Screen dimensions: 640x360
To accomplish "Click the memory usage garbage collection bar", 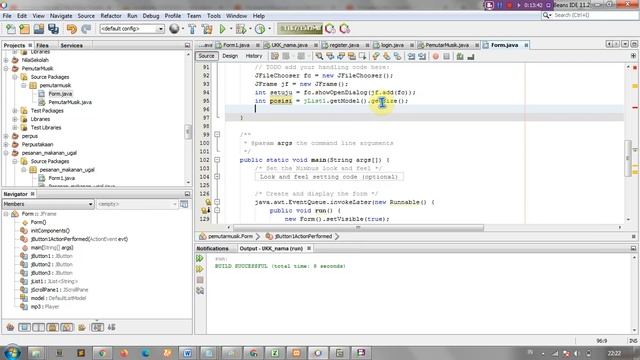I will pyautogui.click(x=300, y=29).
